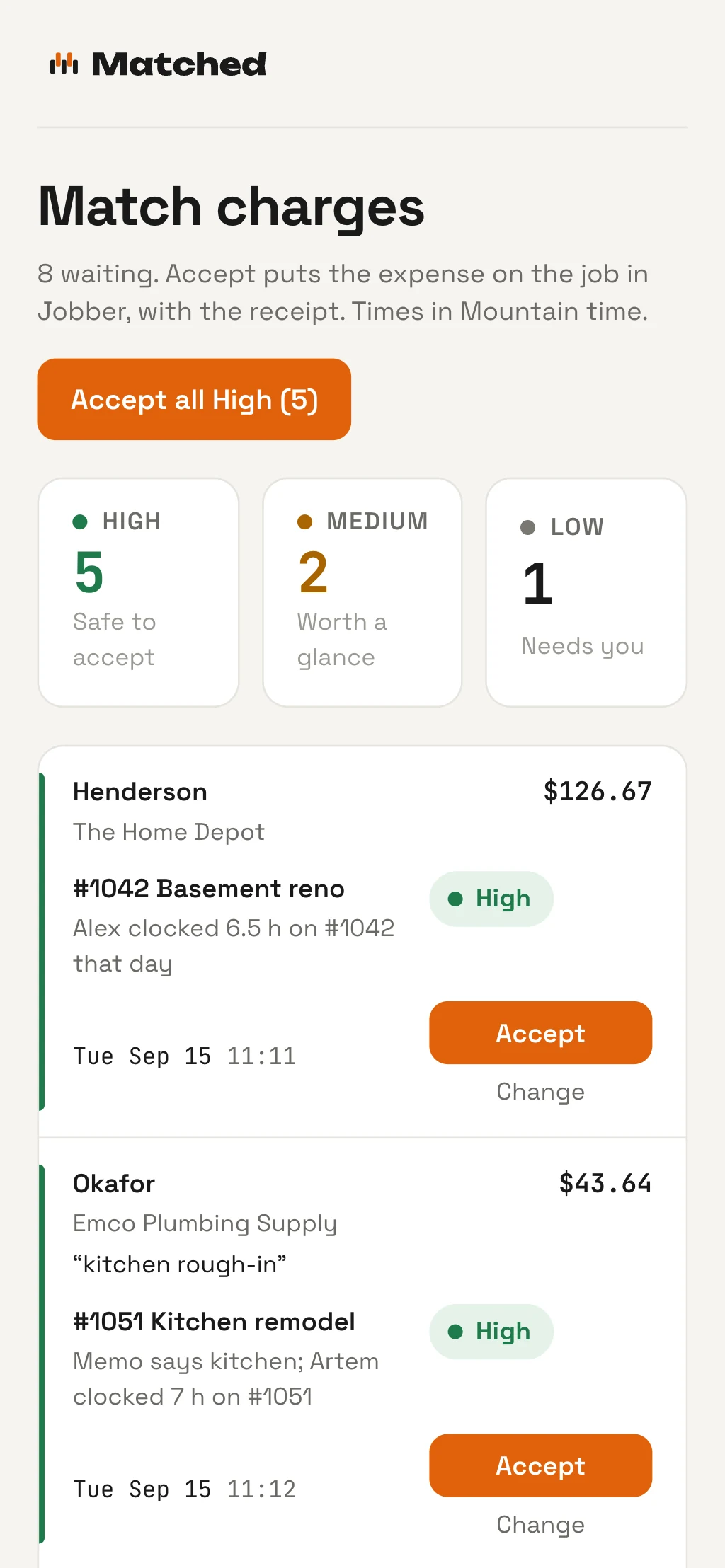The image size is (725, 1568).
Task: Change the match for Henderson charge
Action: tap(540, 1091)
